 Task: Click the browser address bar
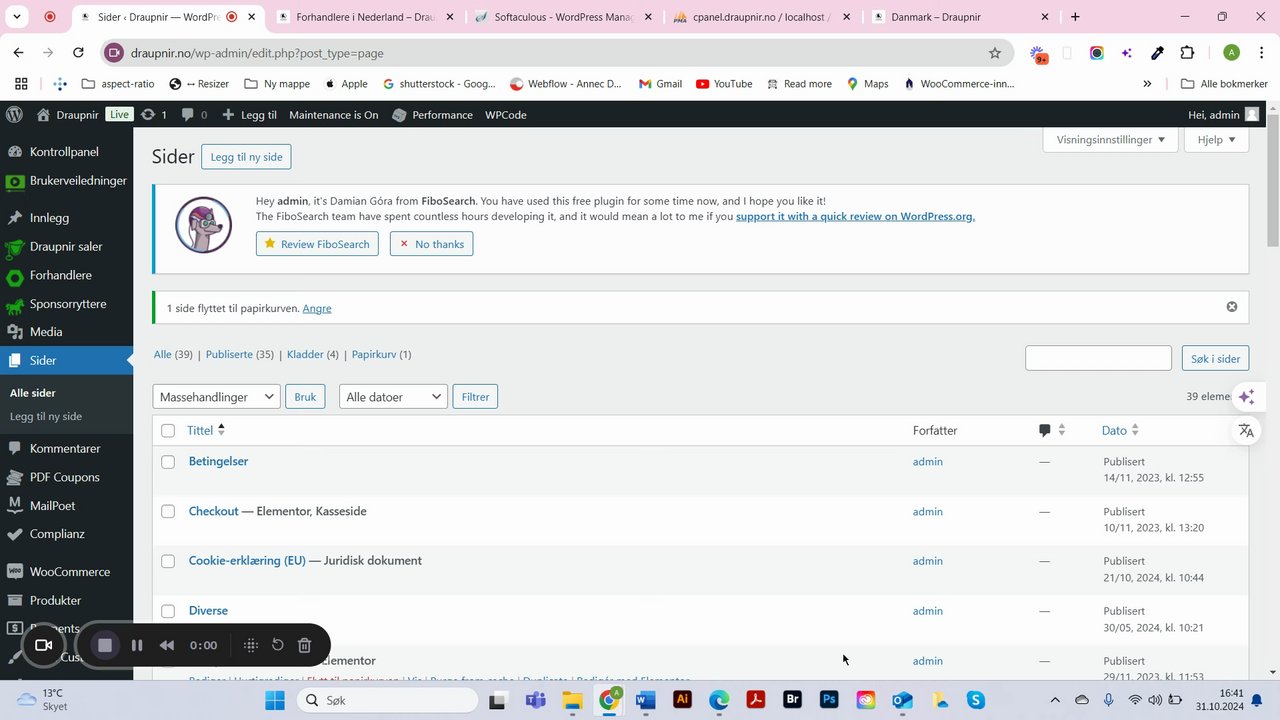[x=555, y=53]
